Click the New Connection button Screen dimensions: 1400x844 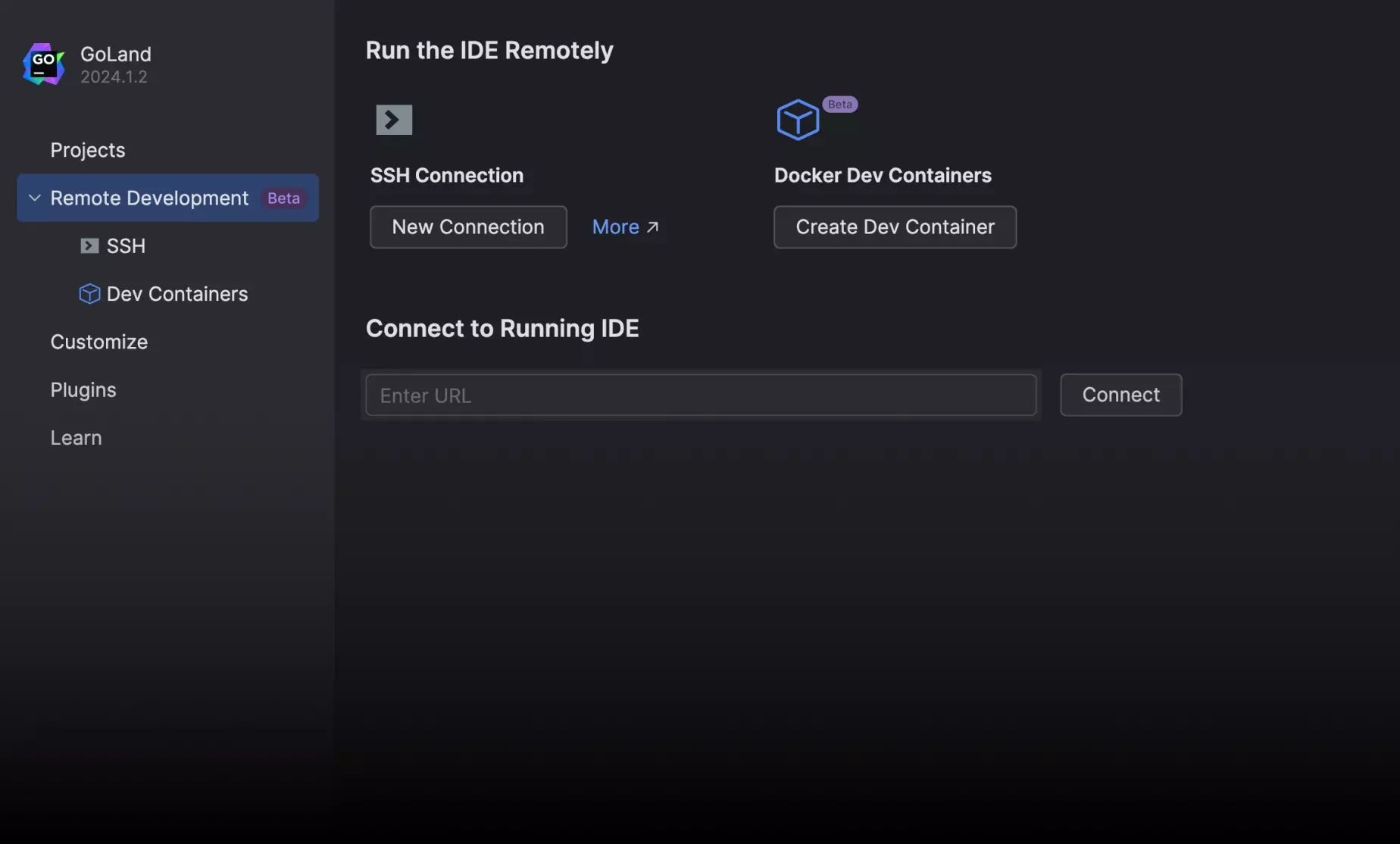click(x=468, y=227)
